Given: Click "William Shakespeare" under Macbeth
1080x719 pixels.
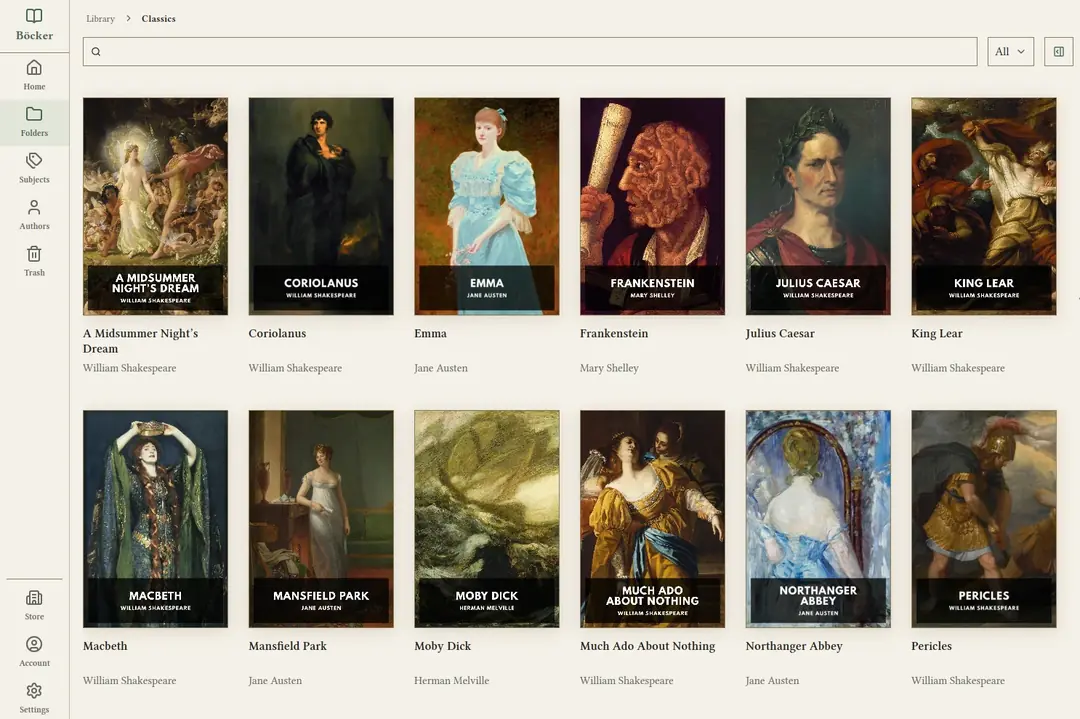Looking at the screenshot, I should 129,680.
